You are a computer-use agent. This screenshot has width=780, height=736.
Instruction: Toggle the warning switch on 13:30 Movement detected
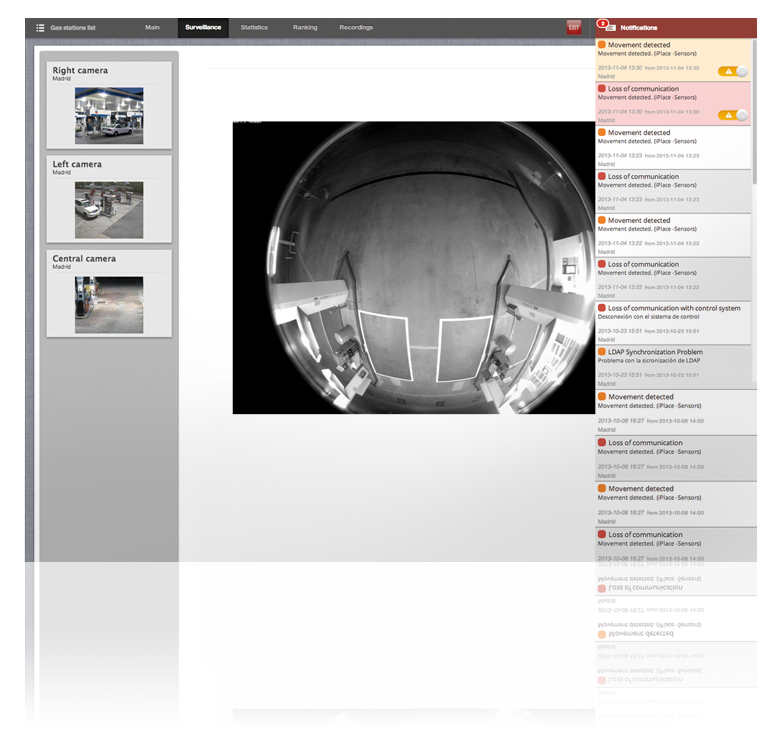click(x=733, y=71)
